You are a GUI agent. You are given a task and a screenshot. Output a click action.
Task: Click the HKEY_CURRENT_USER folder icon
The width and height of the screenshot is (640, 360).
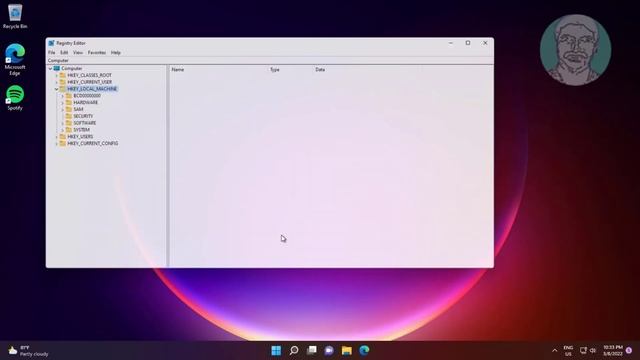[x=62, y=82]
